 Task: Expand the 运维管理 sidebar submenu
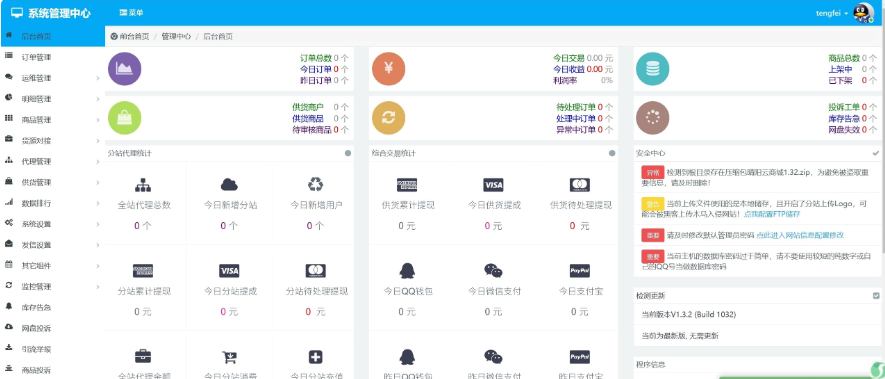click(x=52, y=78)
